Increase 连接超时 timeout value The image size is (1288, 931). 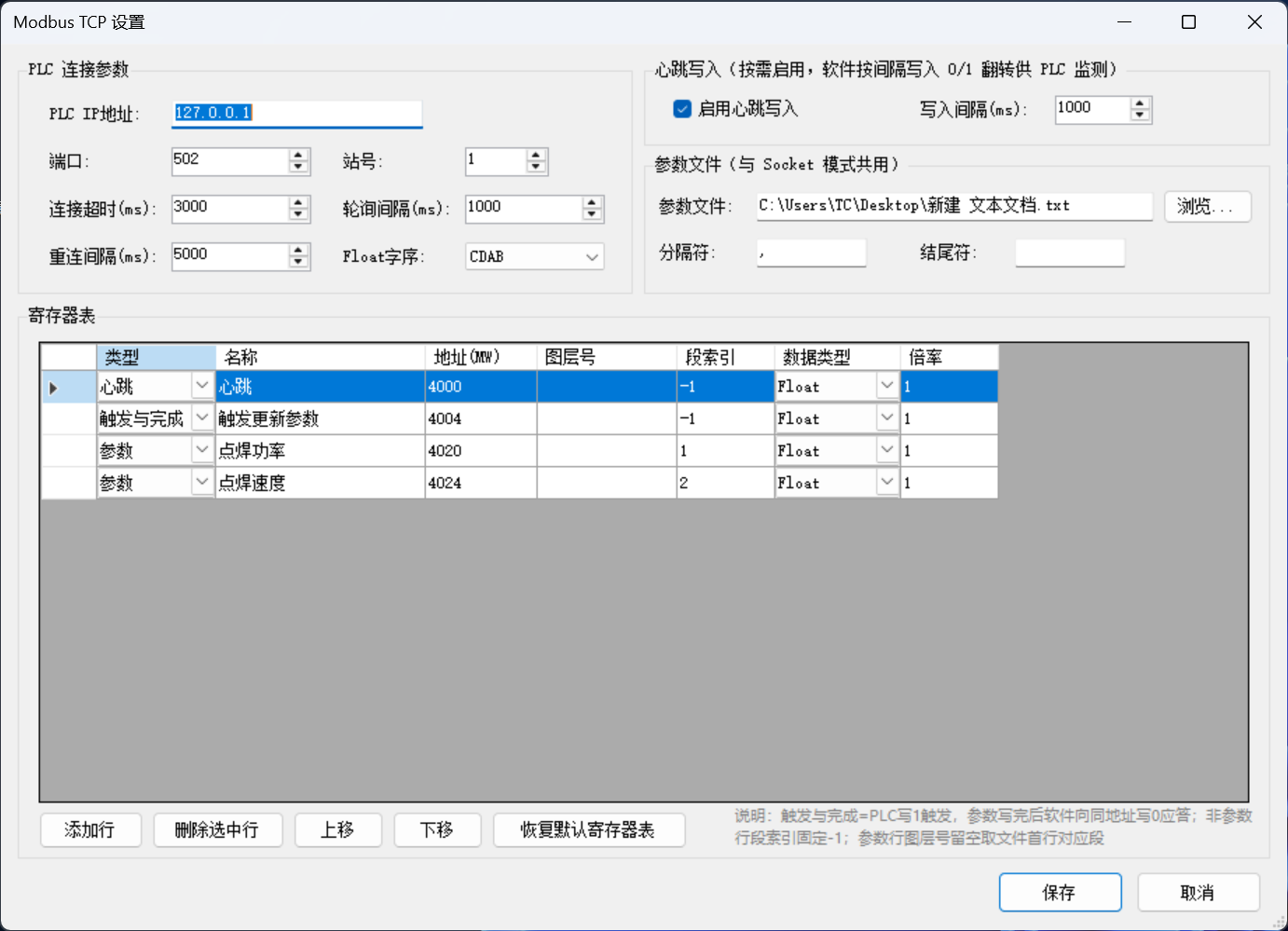click(x=298, y=202)
